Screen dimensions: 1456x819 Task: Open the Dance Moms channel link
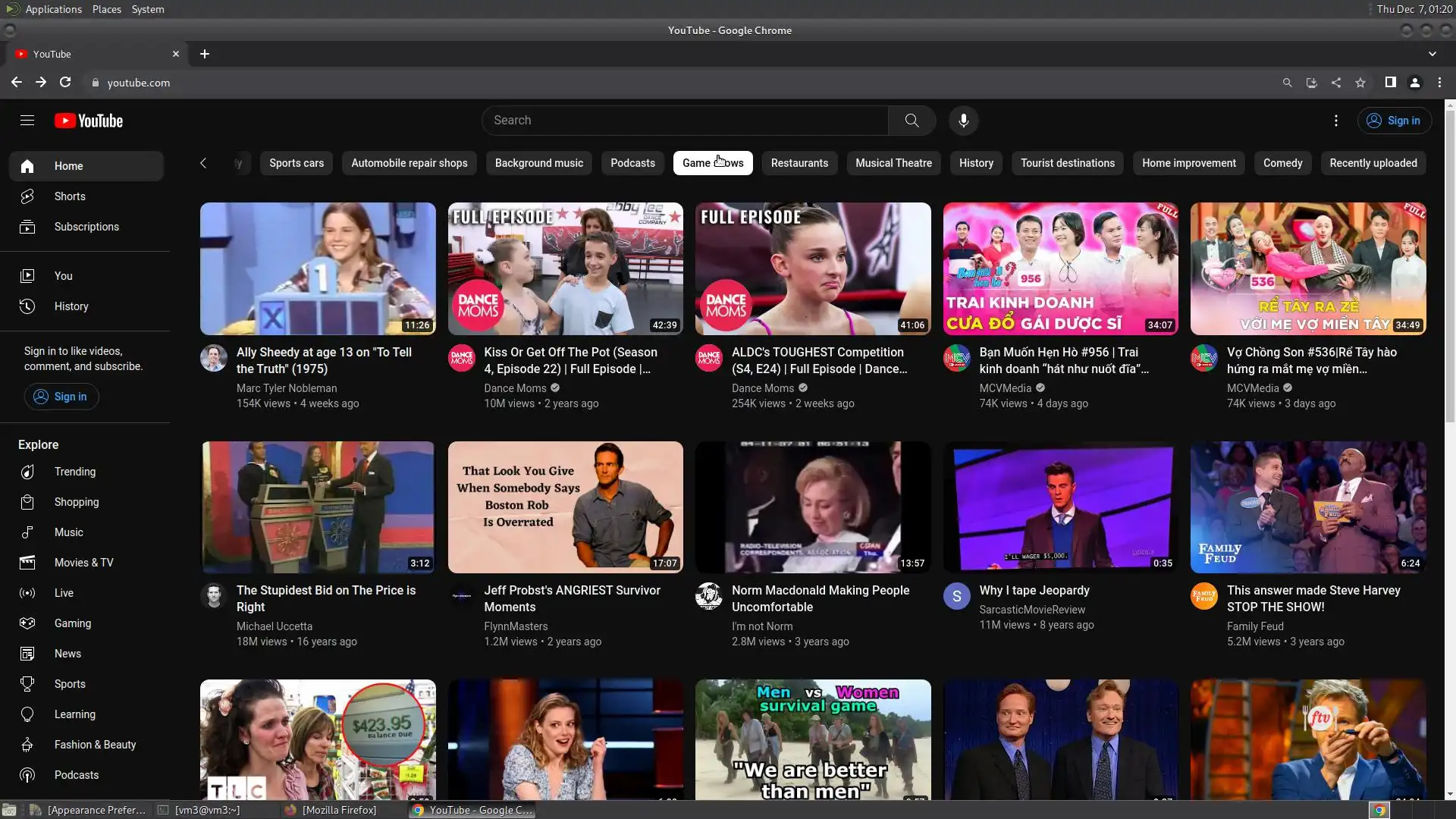click(x=515, y=388)
